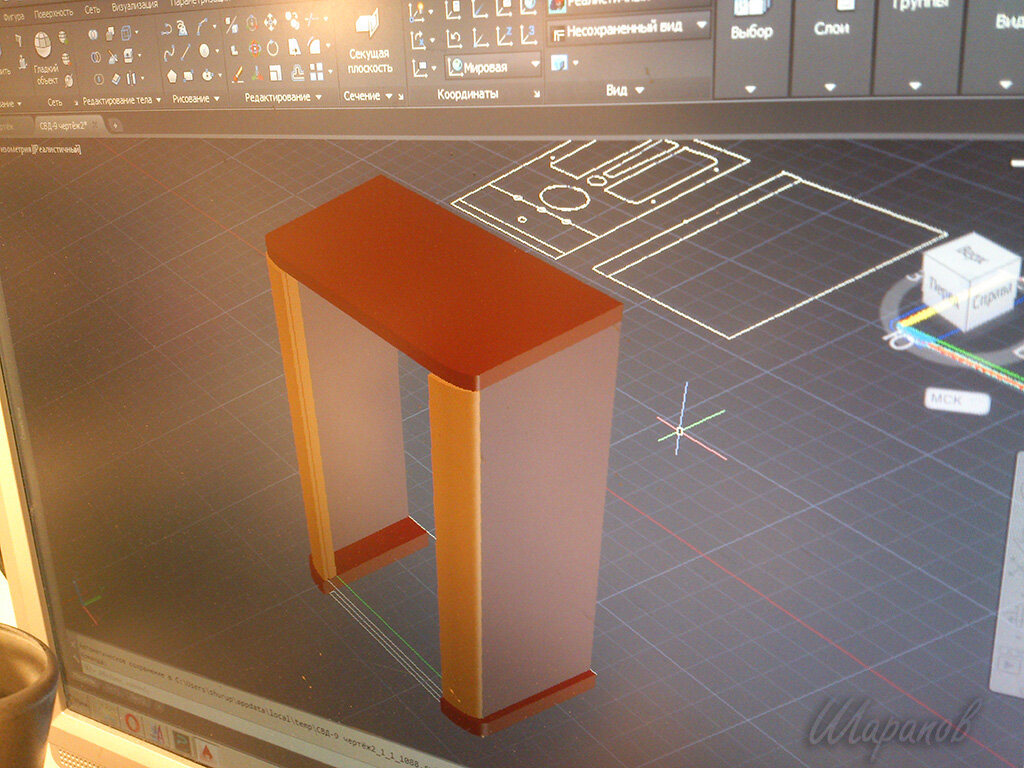The width and height of the screenshot is (1024, 768).
Task: Switch to the Фигура ribbon tab
Action: click(x=14, y=16)
